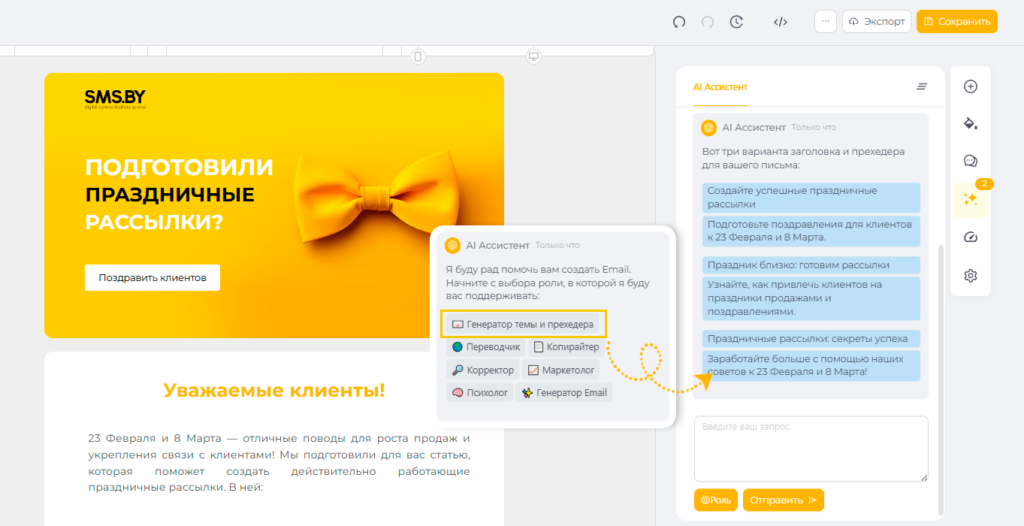Click the Поздравить клиентов button in email
1024x526 pixels.
(x=152, y=278)
